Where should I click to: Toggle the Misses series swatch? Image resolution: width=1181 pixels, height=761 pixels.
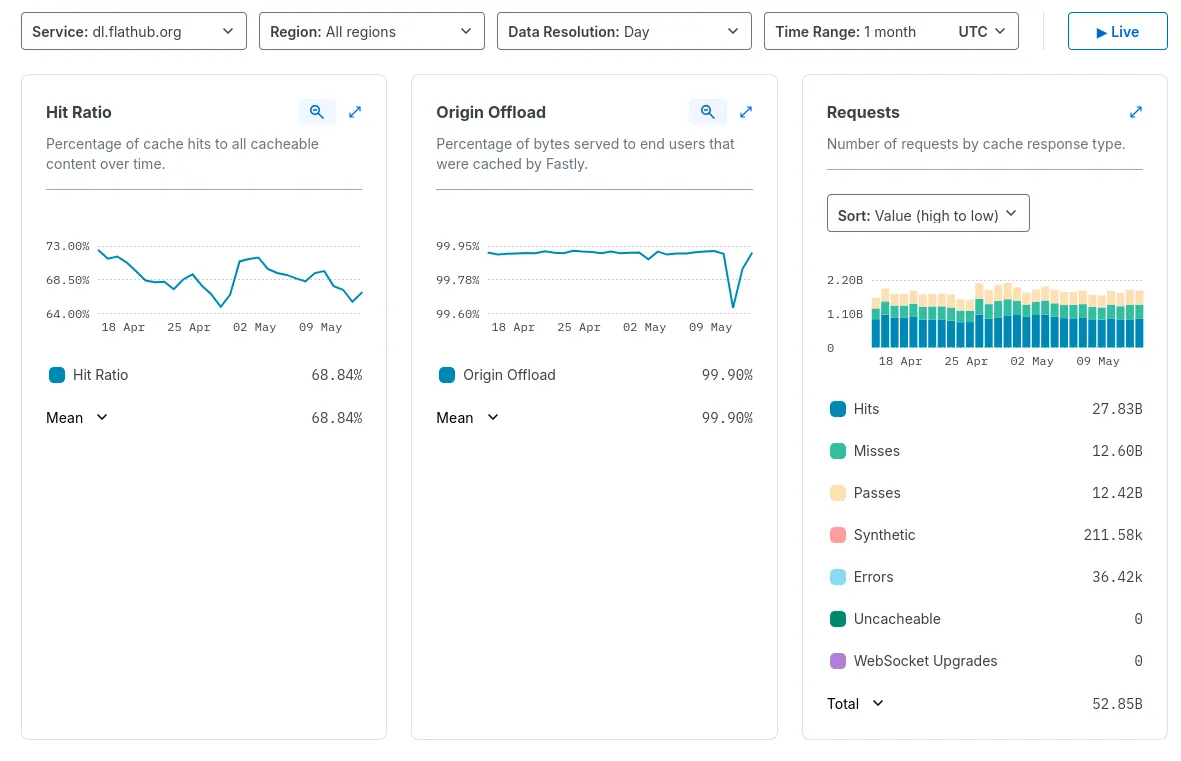838,451
